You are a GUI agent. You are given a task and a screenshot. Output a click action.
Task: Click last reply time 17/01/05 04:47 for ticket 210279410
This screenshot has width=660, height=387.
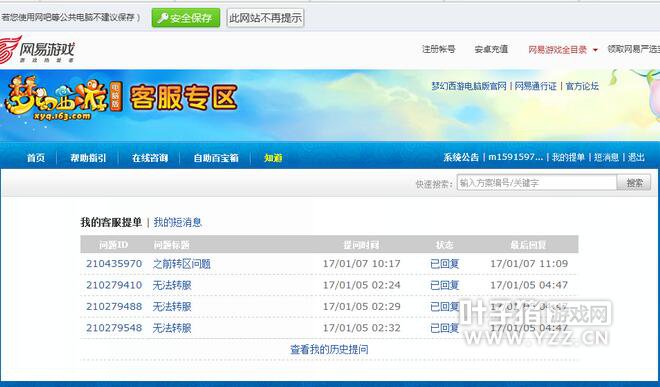[529, 285]
